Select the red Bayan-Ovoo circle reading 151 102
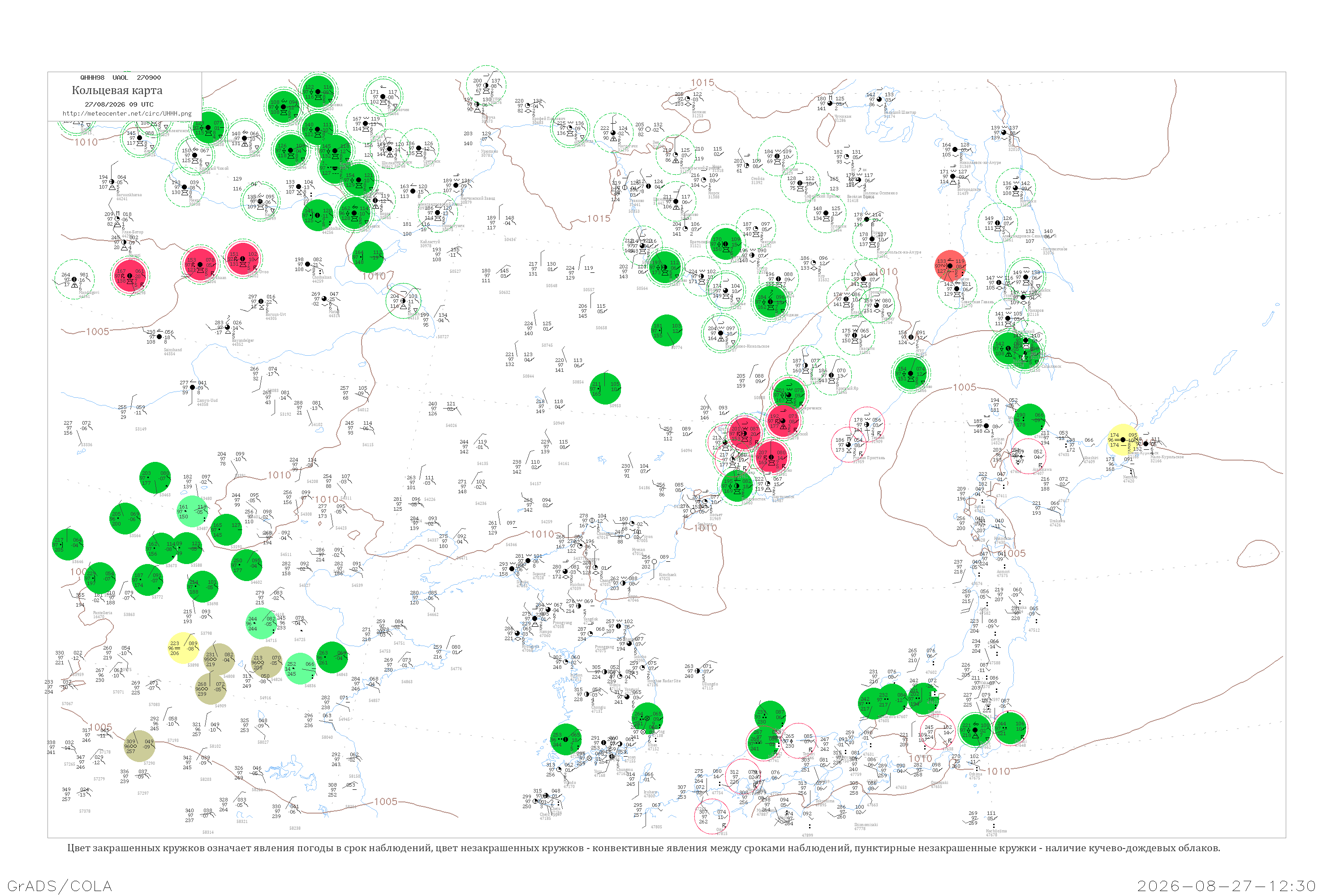The width and height of the screenshot is (1344, 896). click(243, 259)
